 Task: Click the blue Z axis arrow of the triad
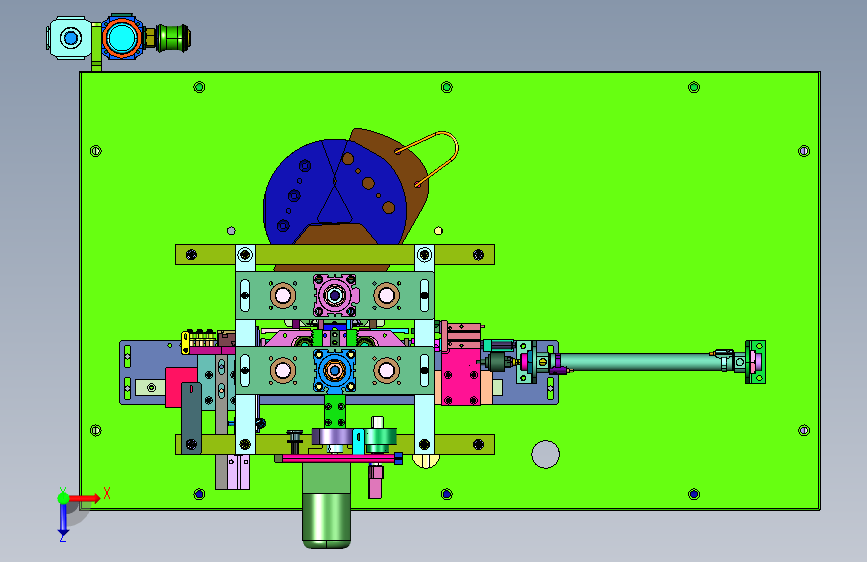click(63, 518)
